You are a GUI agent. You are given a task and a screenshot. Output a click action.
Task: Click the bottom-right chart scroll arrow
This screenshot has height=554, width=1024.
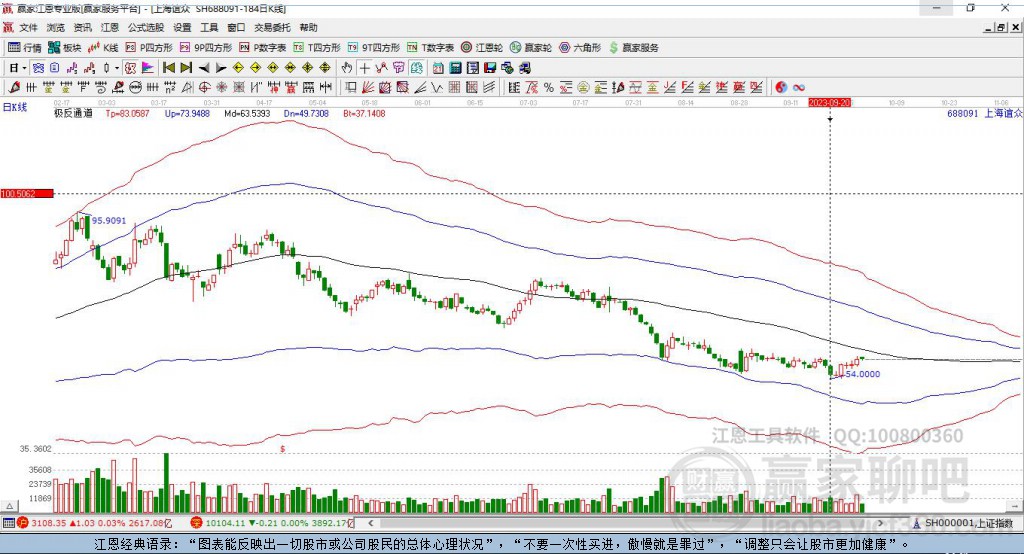1014,506
